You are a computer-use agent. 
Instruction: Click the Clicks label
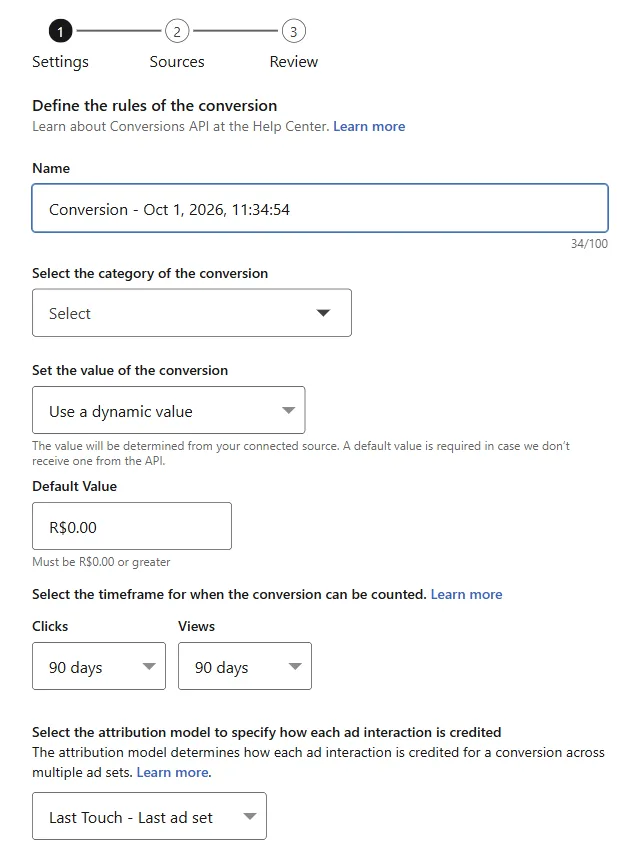50,627
